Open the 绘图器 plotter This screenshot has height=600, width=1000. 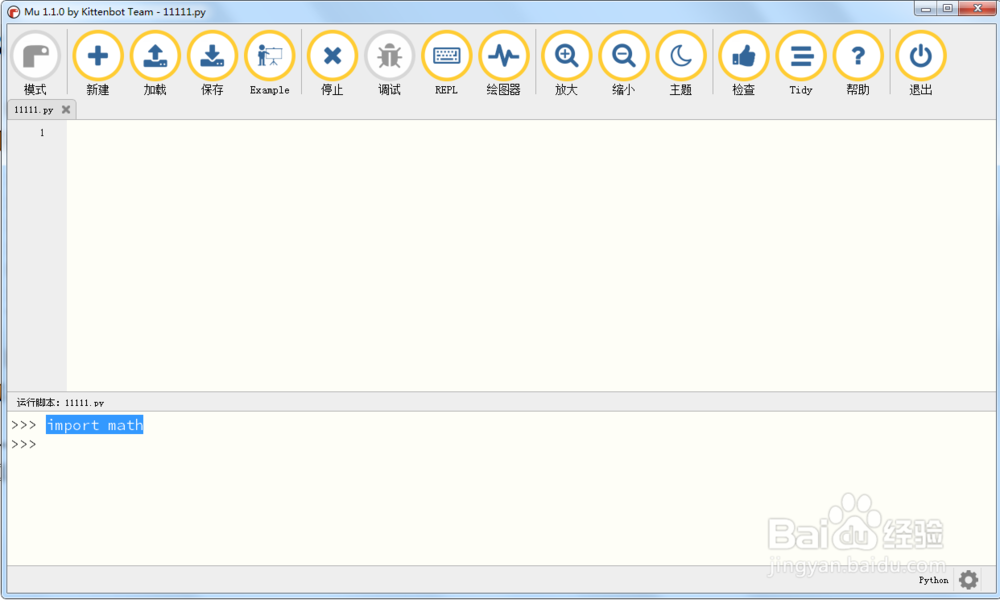click(504, 64)
